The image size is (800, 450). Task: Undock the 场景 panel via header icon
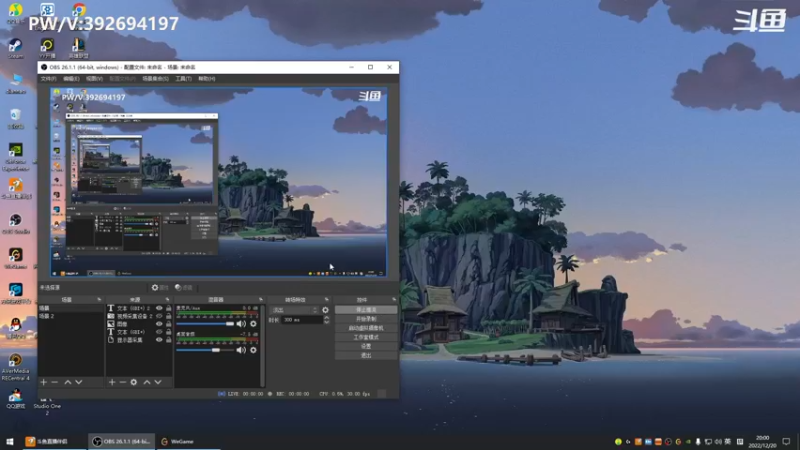tap(99, 299)
